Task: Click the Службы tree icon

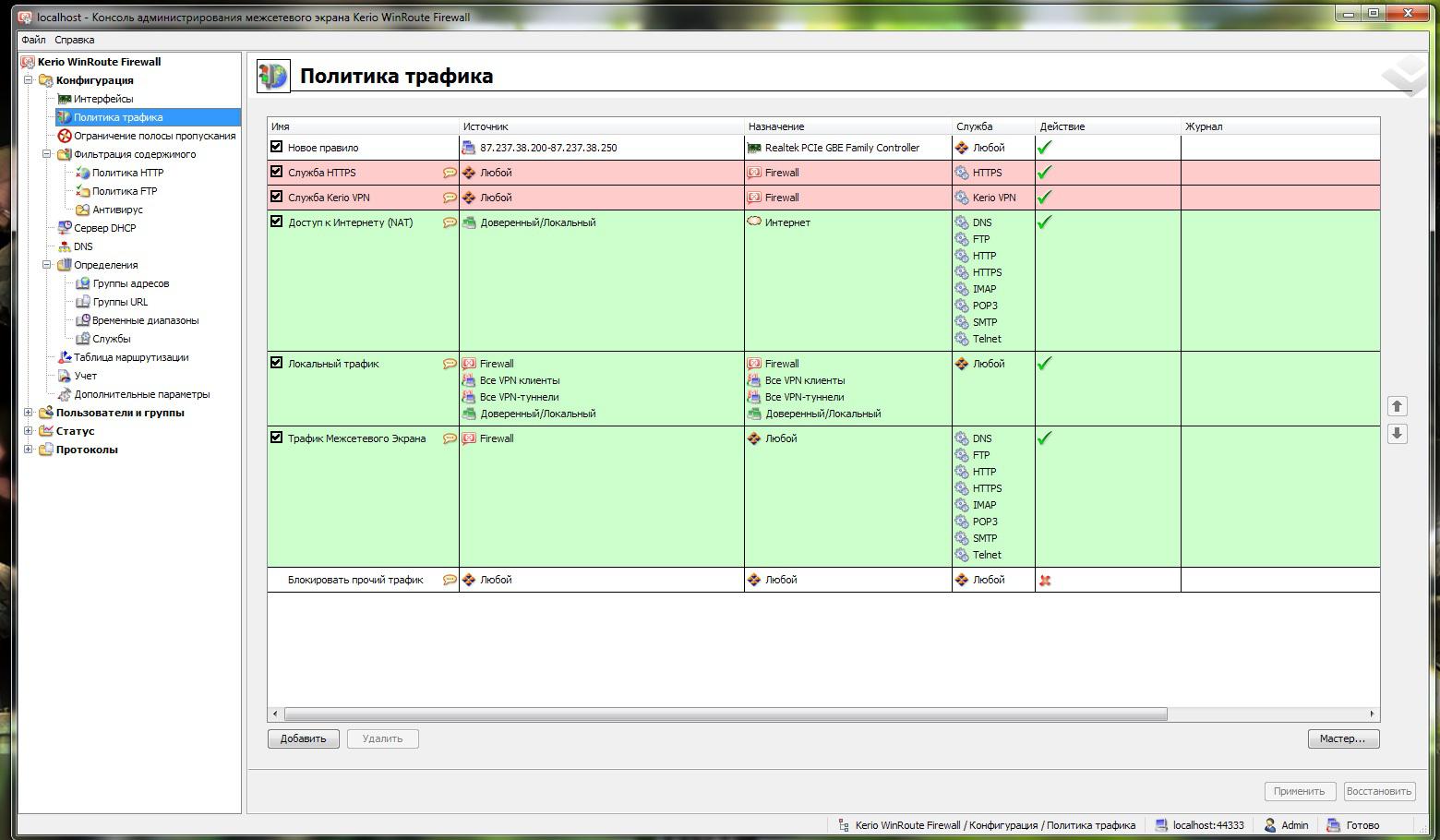Action: pyautogui.click(x=82, y=339)
